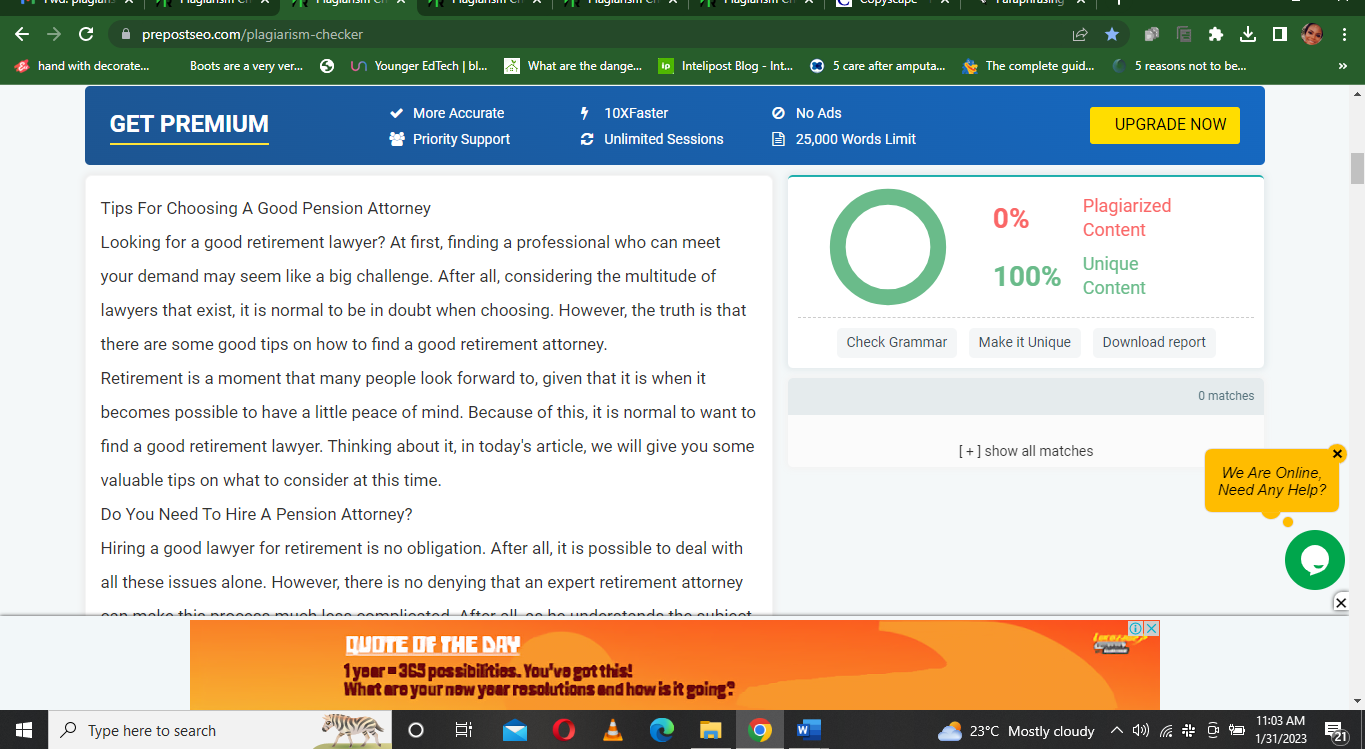The height and width of the screenshot is (749, 1365).
Task: Open Wi-Fi network settings in tray
Action: (1166, 730)
